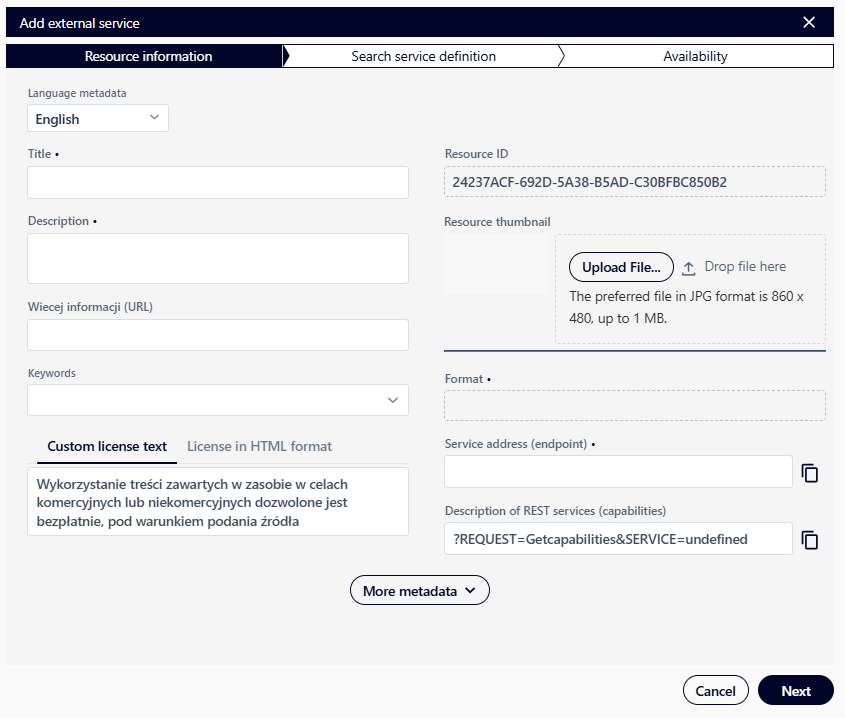Screen dimensions: 845x718
Task: Select the Resource information step
Action: 148,56
